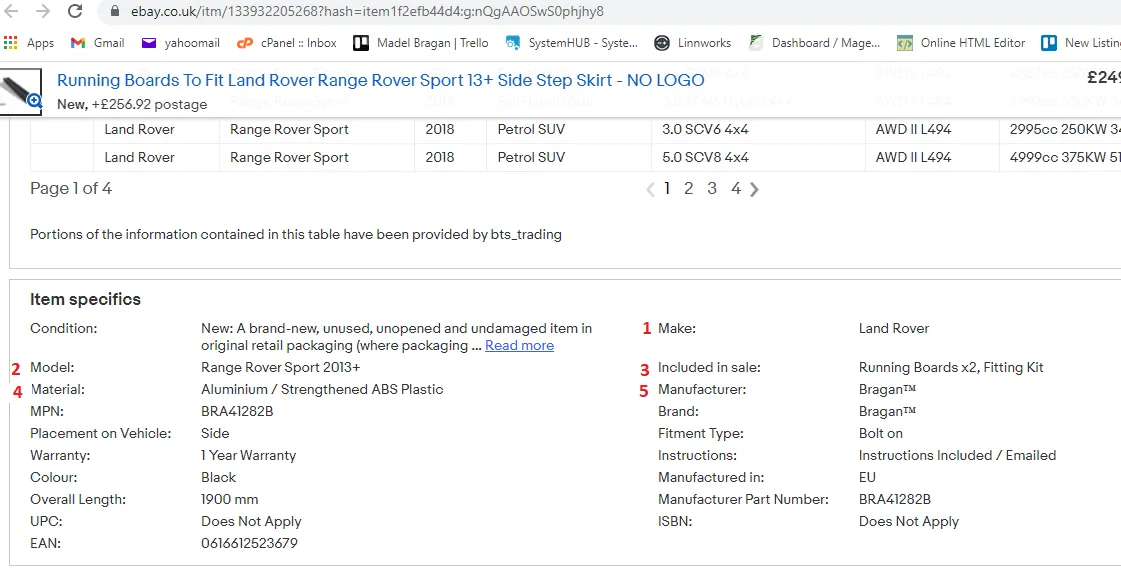Click the 'Bolt on' fitment type value

coord(881,434)
